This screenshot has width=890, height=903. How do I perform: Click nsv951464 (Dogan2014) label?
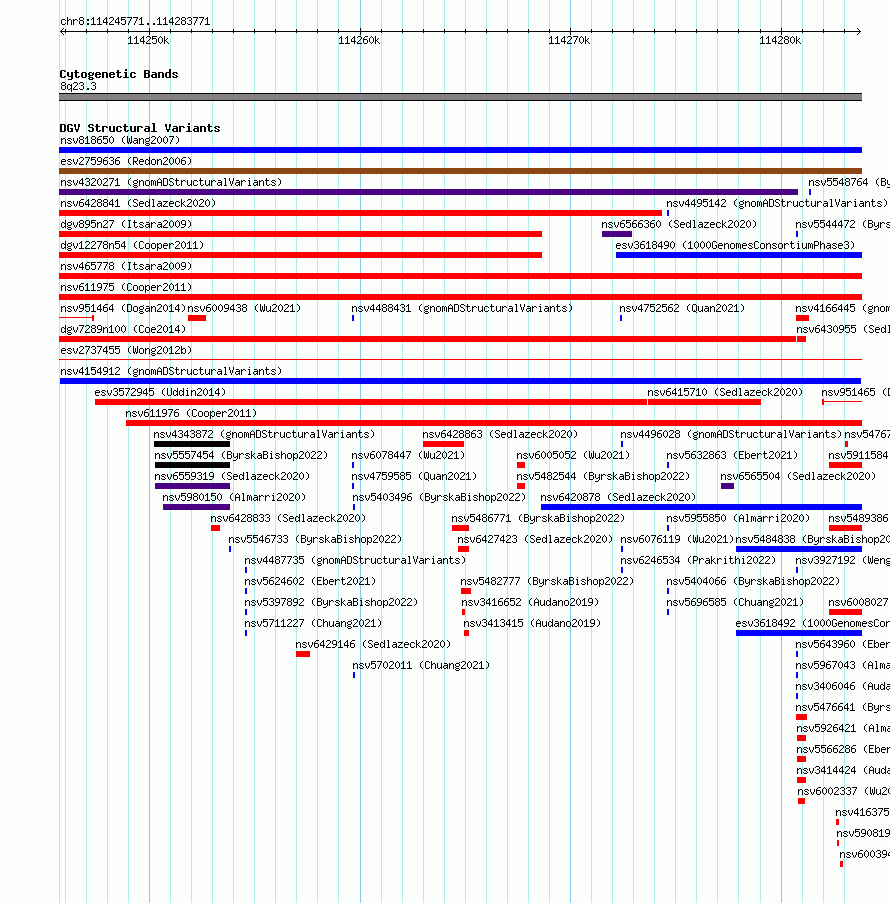point(123,309)
